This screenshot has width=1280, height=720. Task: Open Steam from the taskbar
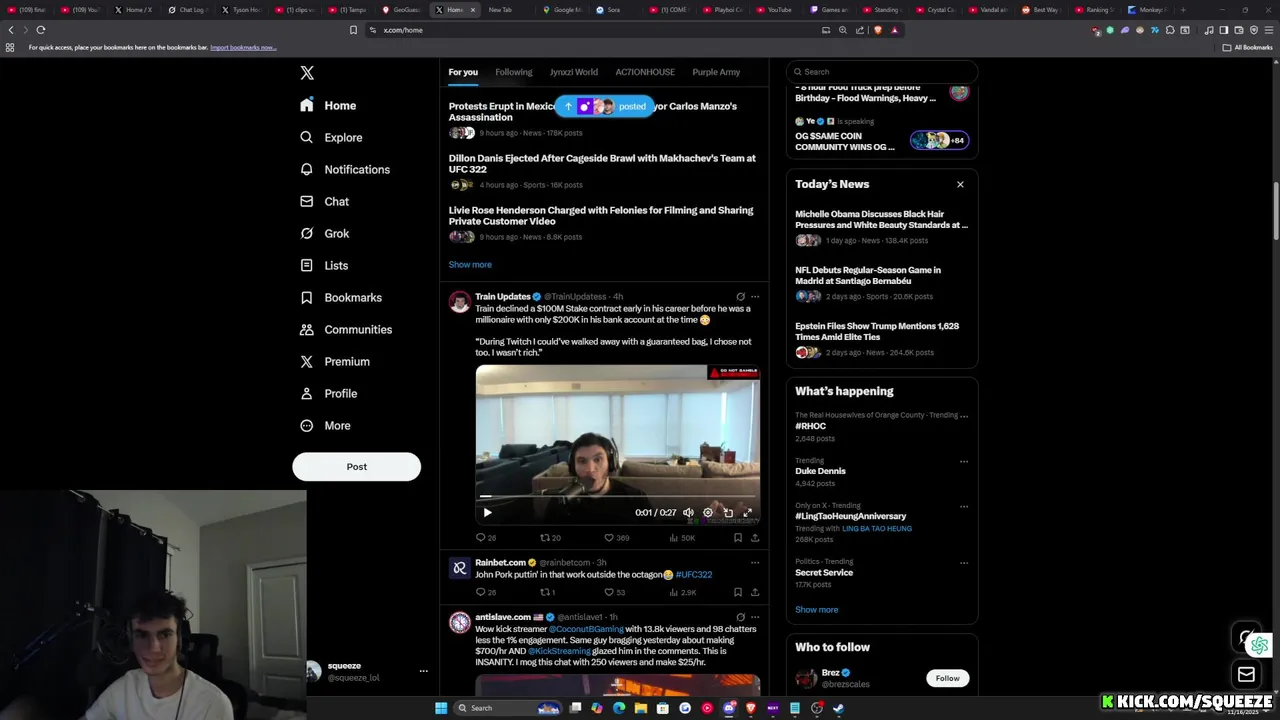coord(839,708)
